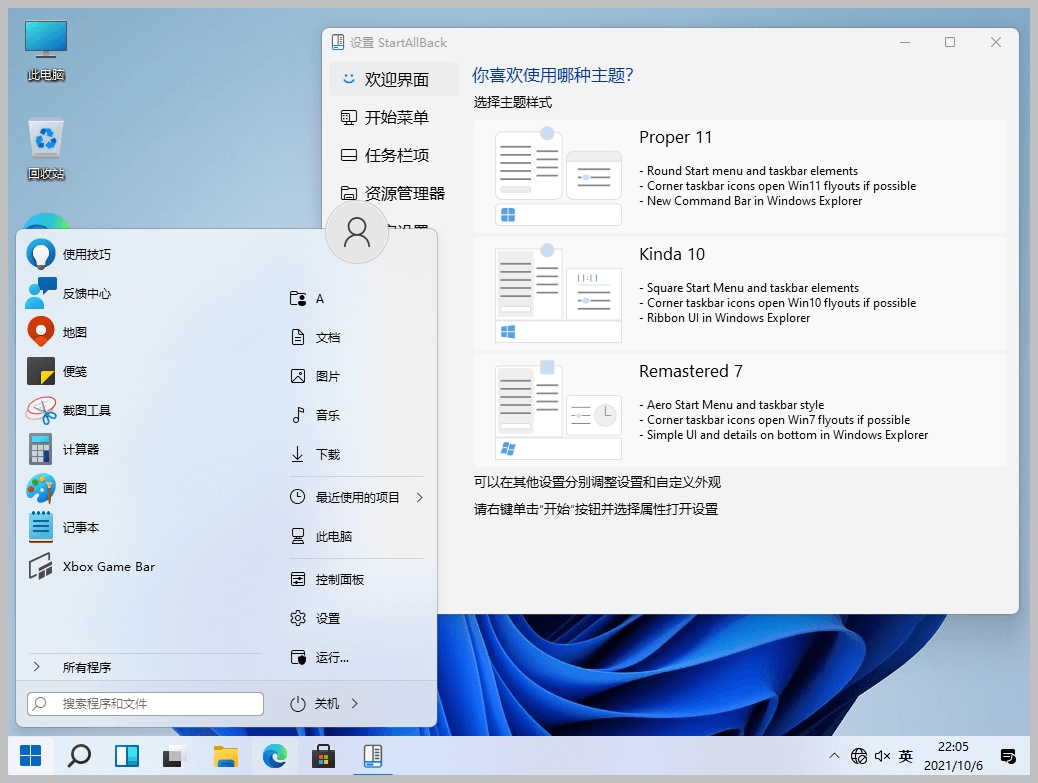
Task: Open 地图 Maps app
Action: coord(60,332)
